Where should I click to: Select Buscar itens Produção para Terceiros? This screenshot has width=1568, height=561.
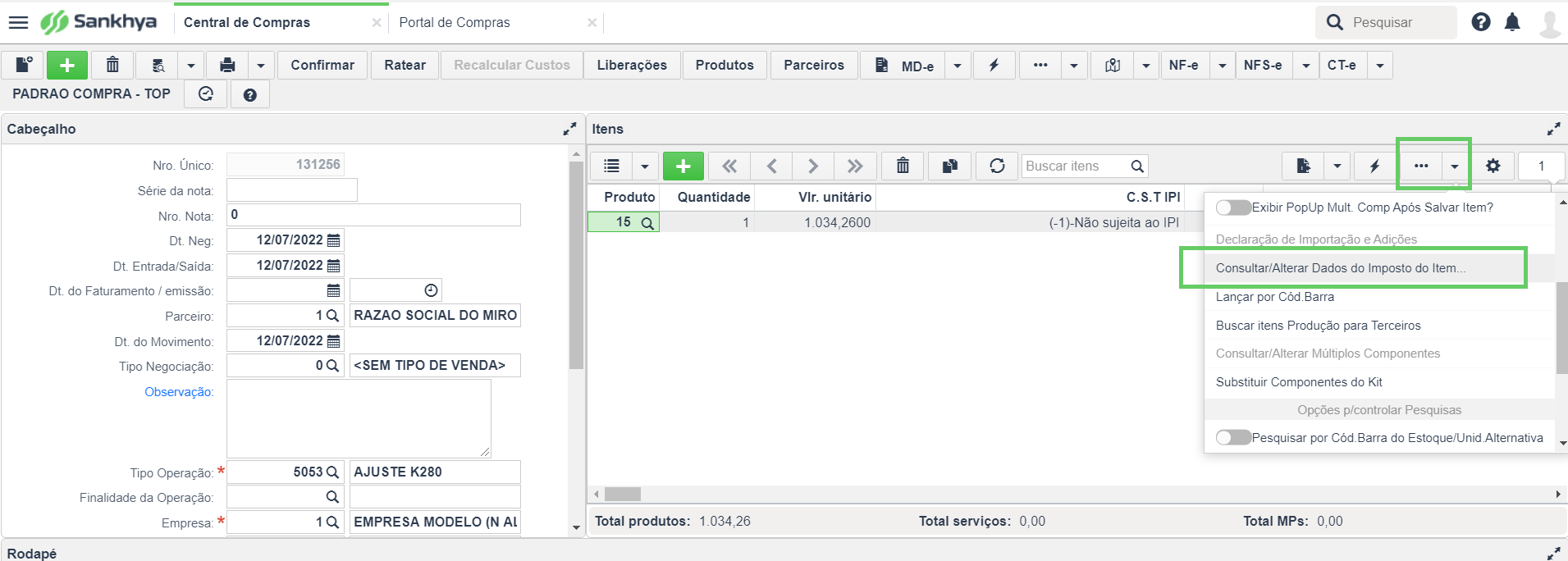(x=1319, y=326)
